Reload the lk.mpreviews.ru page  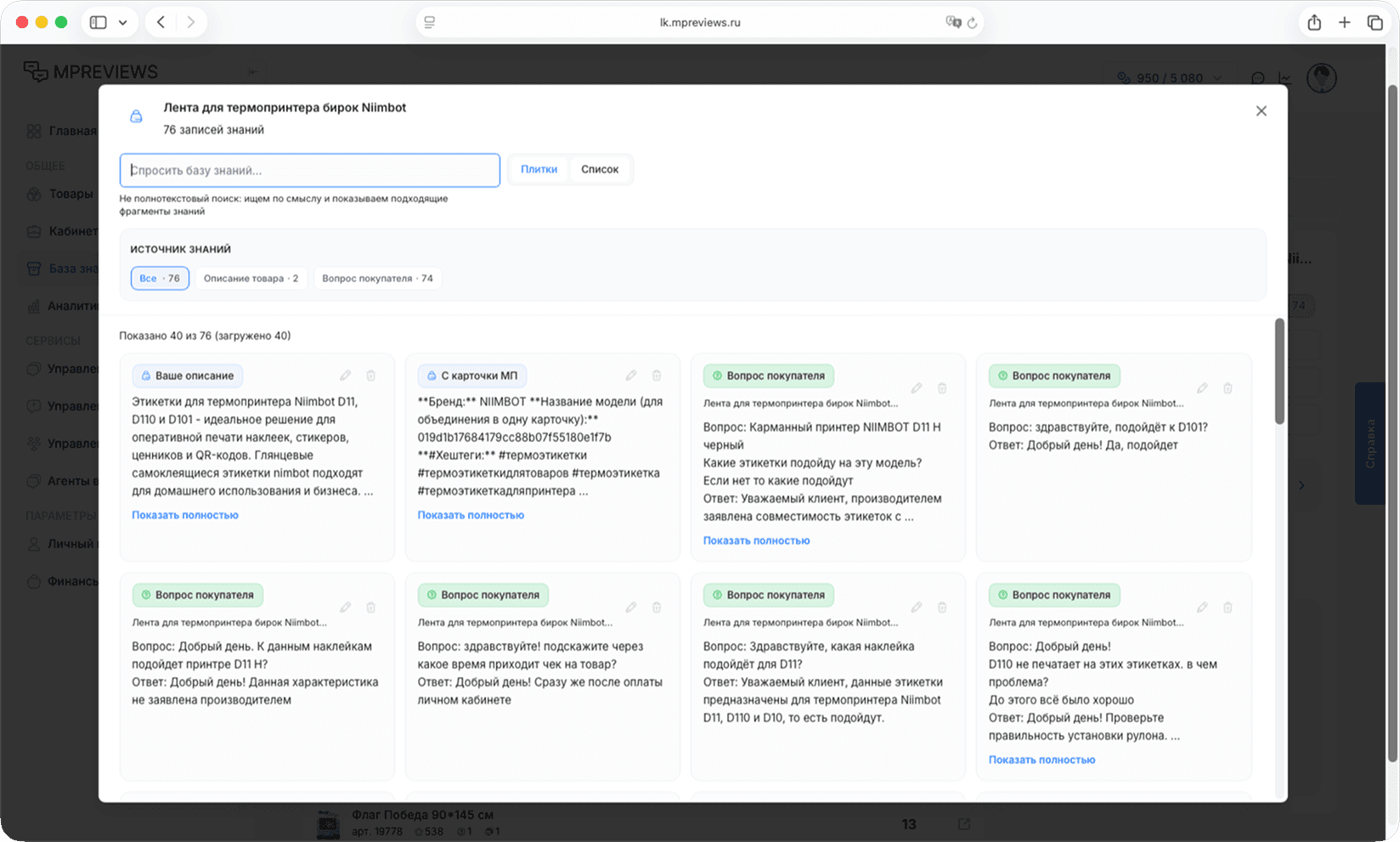pos(973,23)
